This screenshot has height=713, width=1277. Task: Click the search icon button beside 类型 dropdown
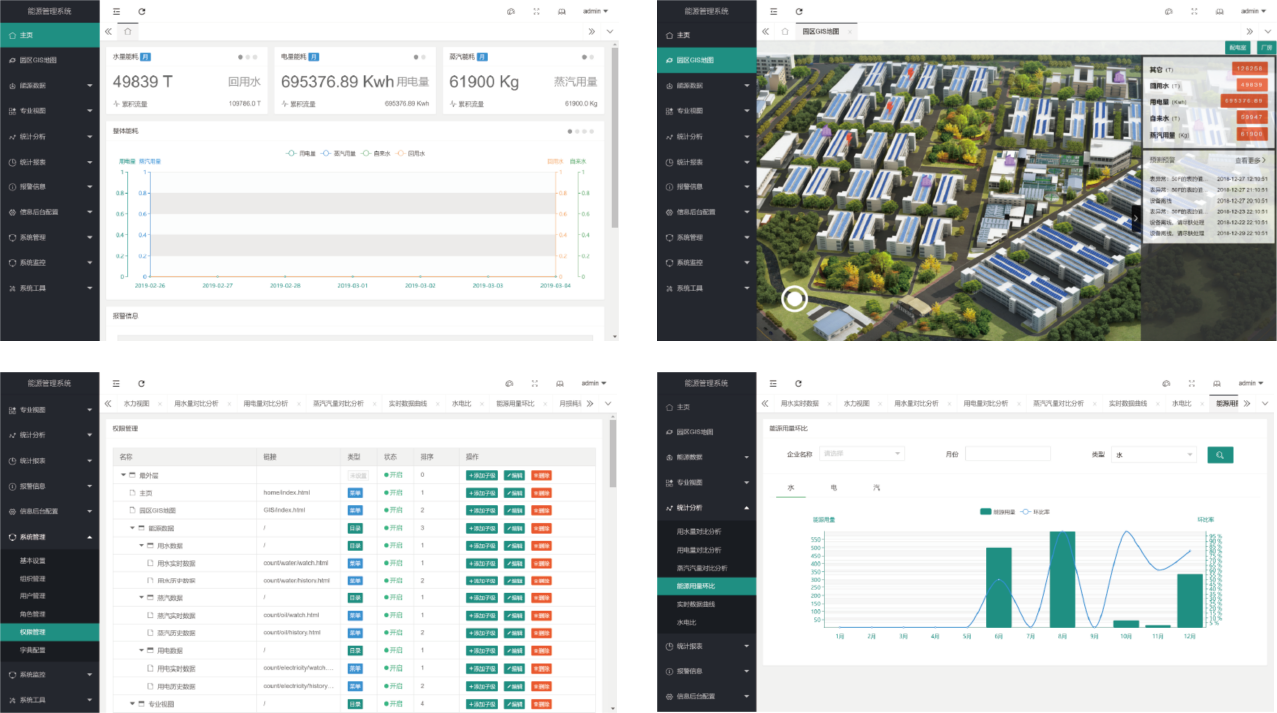(x=1220, y=455)
